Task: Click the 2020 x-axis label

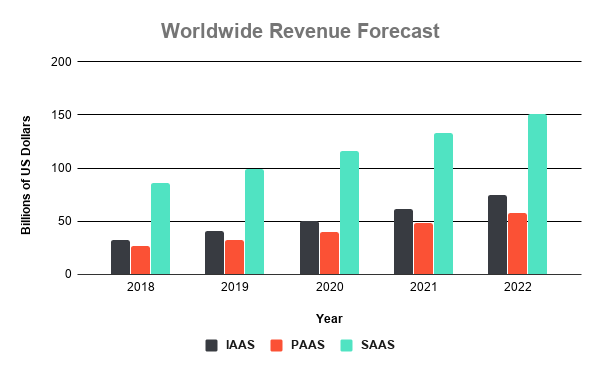Action: point(329,287)
